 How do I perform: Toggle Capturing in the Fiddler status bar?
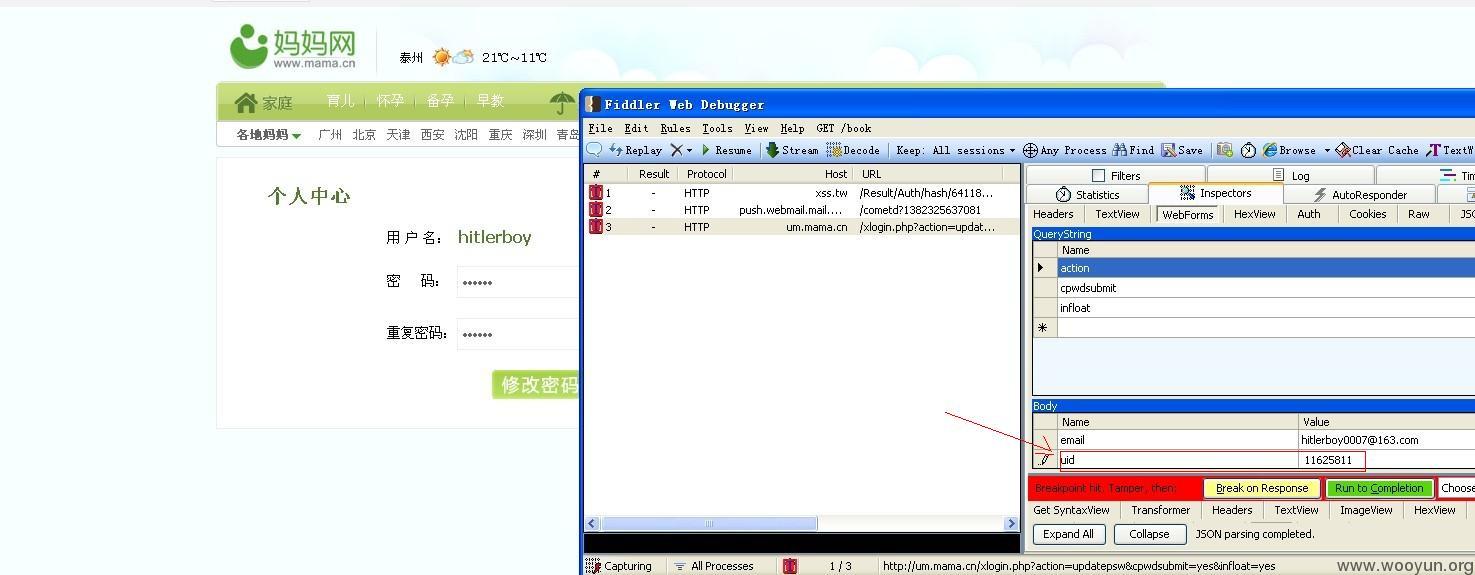[x=619, y=566]
